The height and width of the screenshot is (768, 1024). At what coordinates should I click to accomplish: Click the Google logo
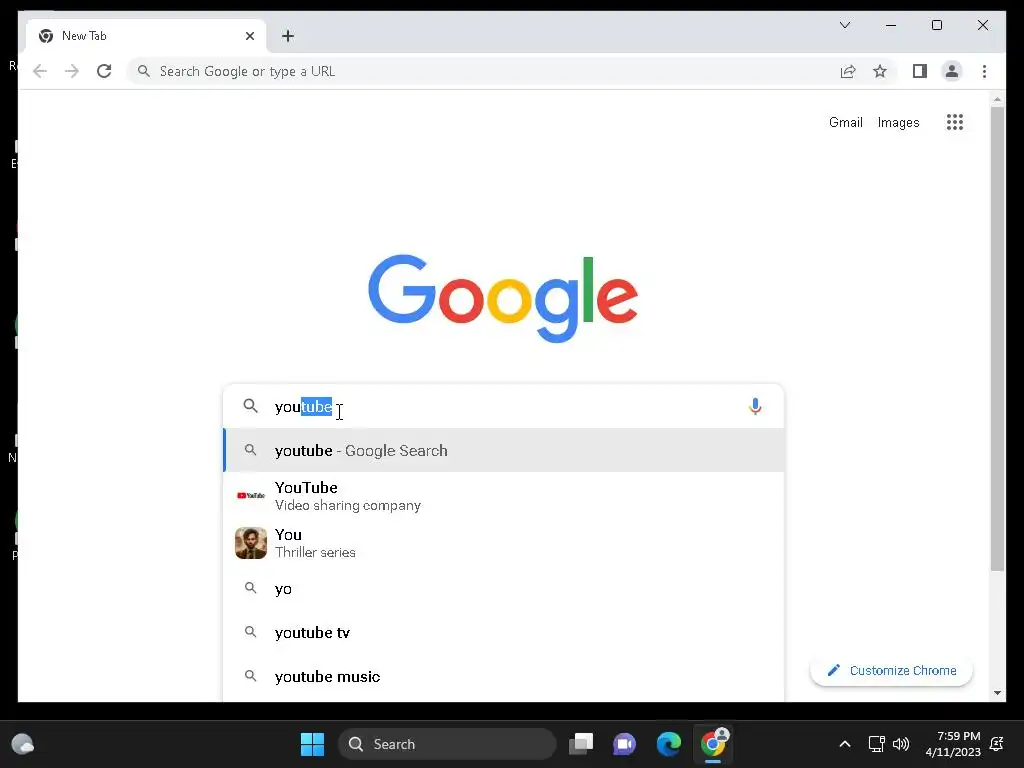[503, 298]
